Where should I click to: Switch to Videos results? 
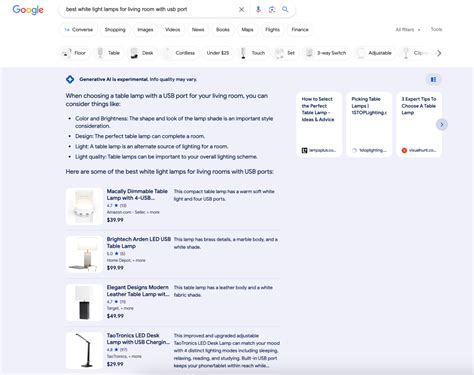pyautogui.click(x=172, y=30)
